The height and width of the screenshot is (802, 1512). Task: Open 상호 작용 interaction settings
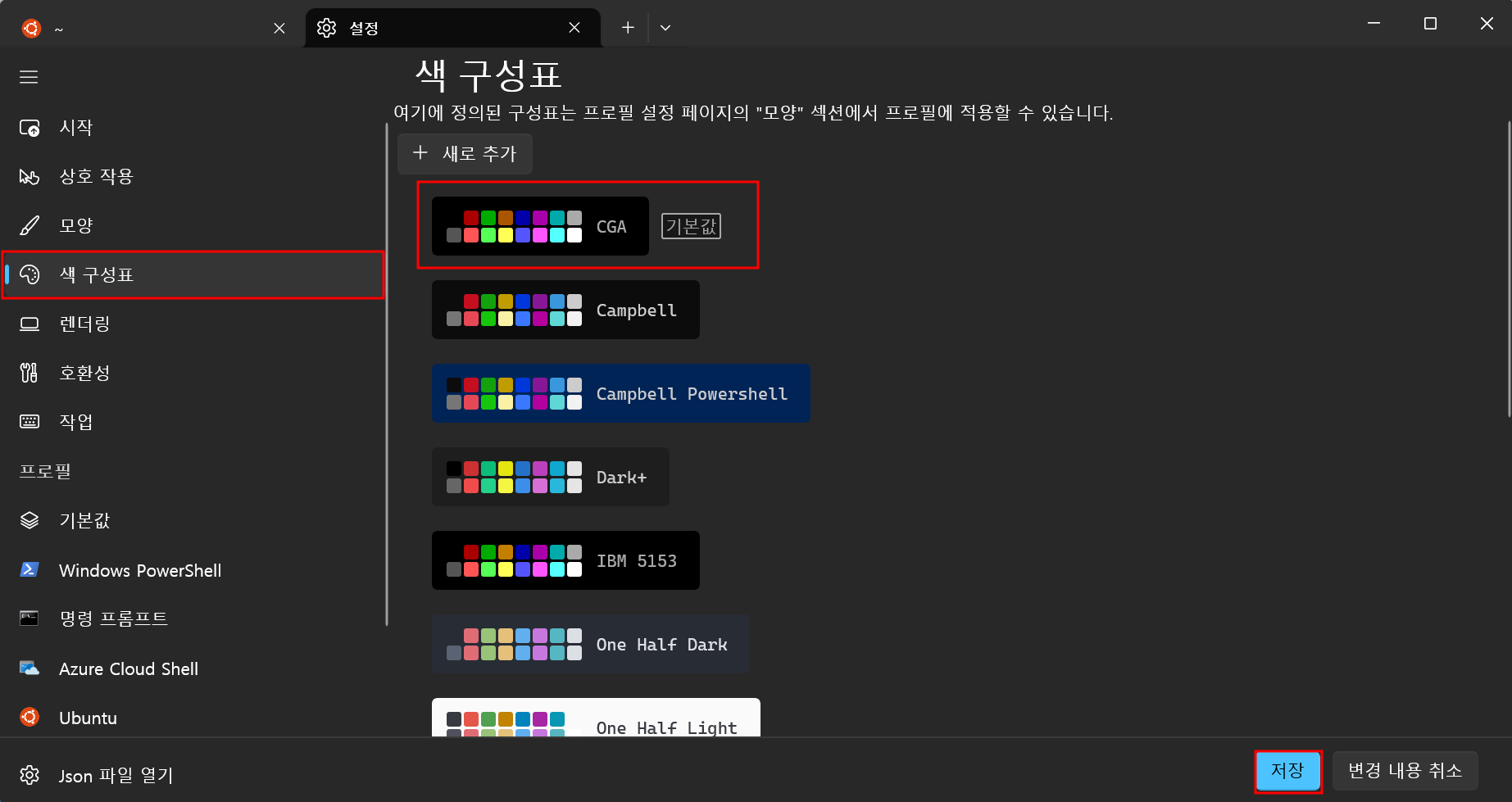click(x=193, y=176)
